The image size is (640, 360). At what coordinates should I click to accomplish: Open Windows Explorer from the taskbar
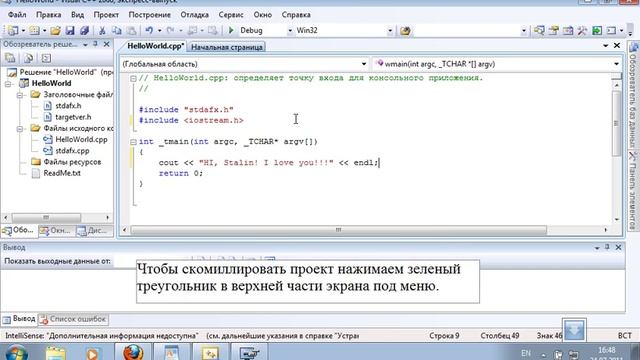click(56, 353)
